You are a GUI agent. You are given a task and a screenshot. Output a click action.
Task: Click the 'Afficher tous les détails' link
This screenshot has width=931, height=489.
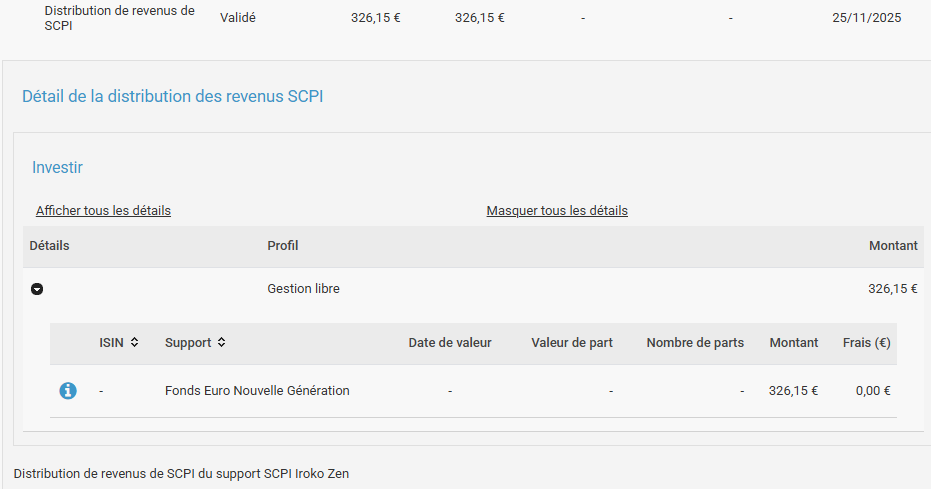[x=103, y=211]
